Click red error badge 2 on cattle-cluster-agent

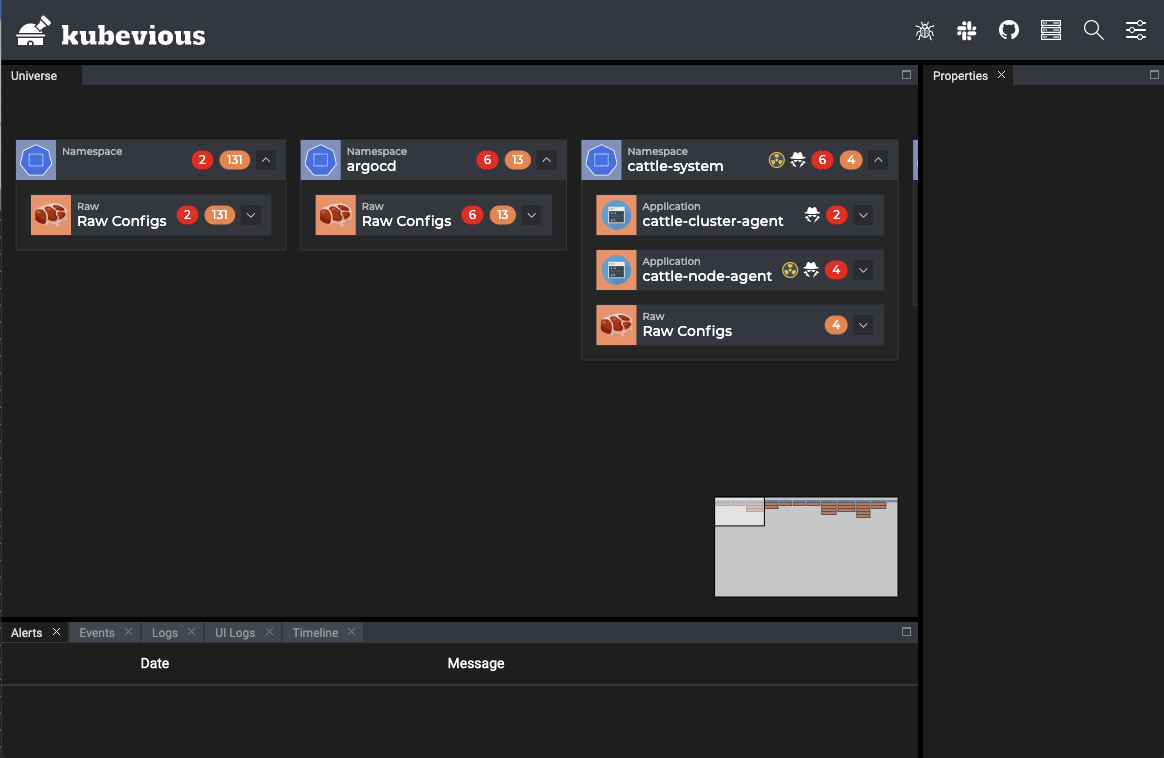[x=837, y=215]
